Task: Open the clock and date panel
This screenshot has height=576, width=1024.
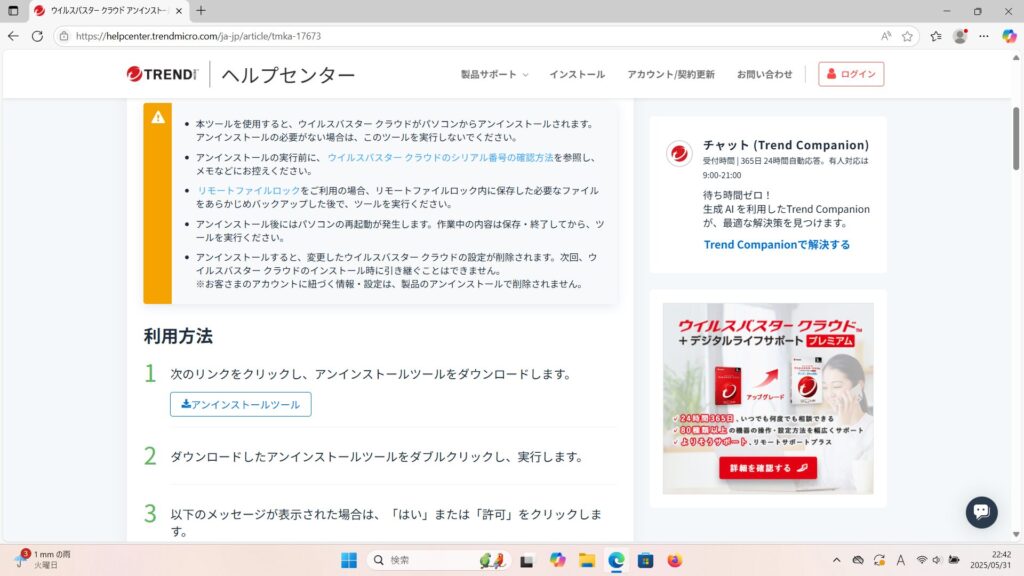Action: 990,560
